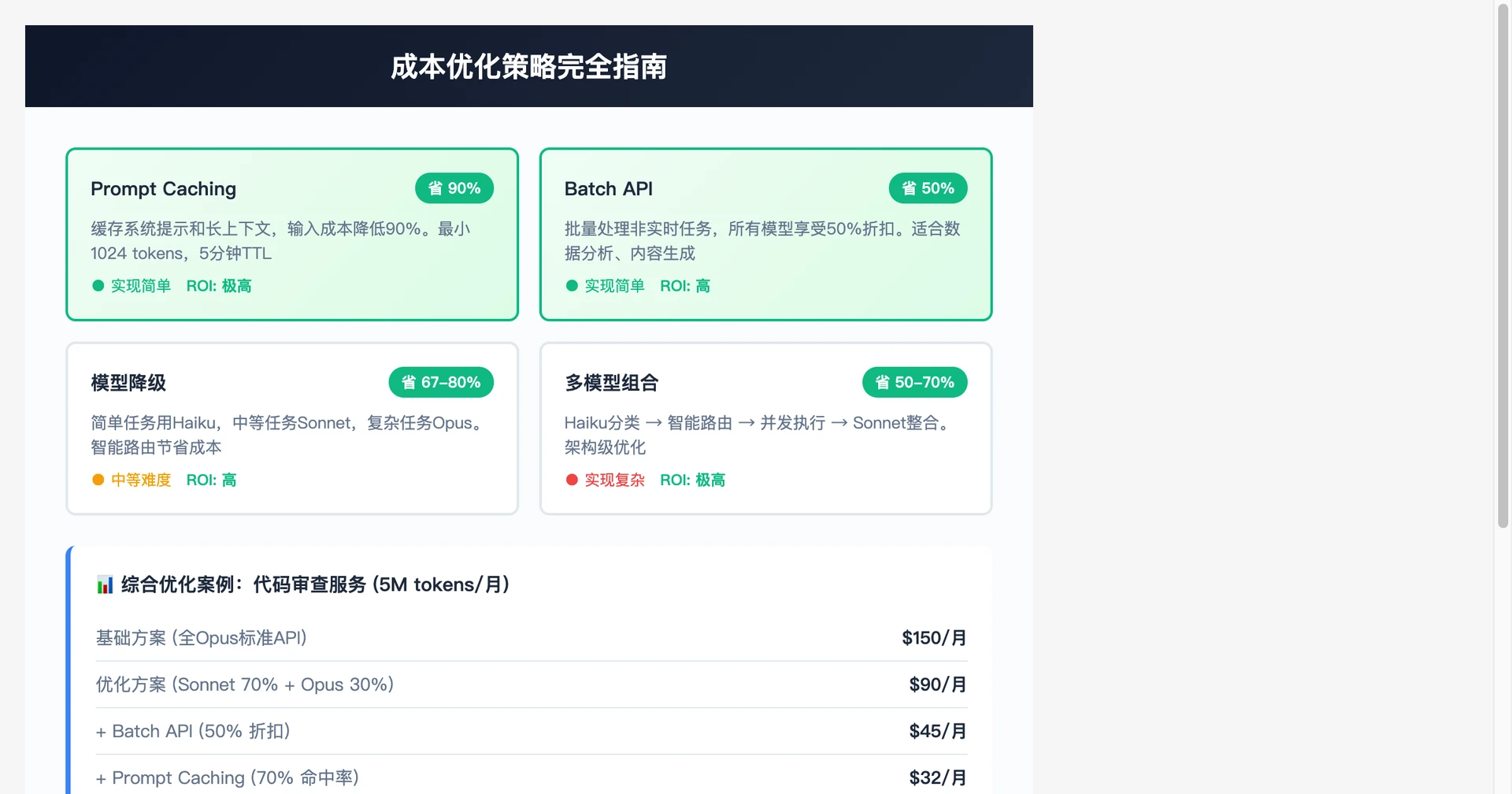The width and height of the screenshot is (1512, 794).
Task: Toggle the 省 50–70% badge on 多模型组合
Action: point(914,382)
